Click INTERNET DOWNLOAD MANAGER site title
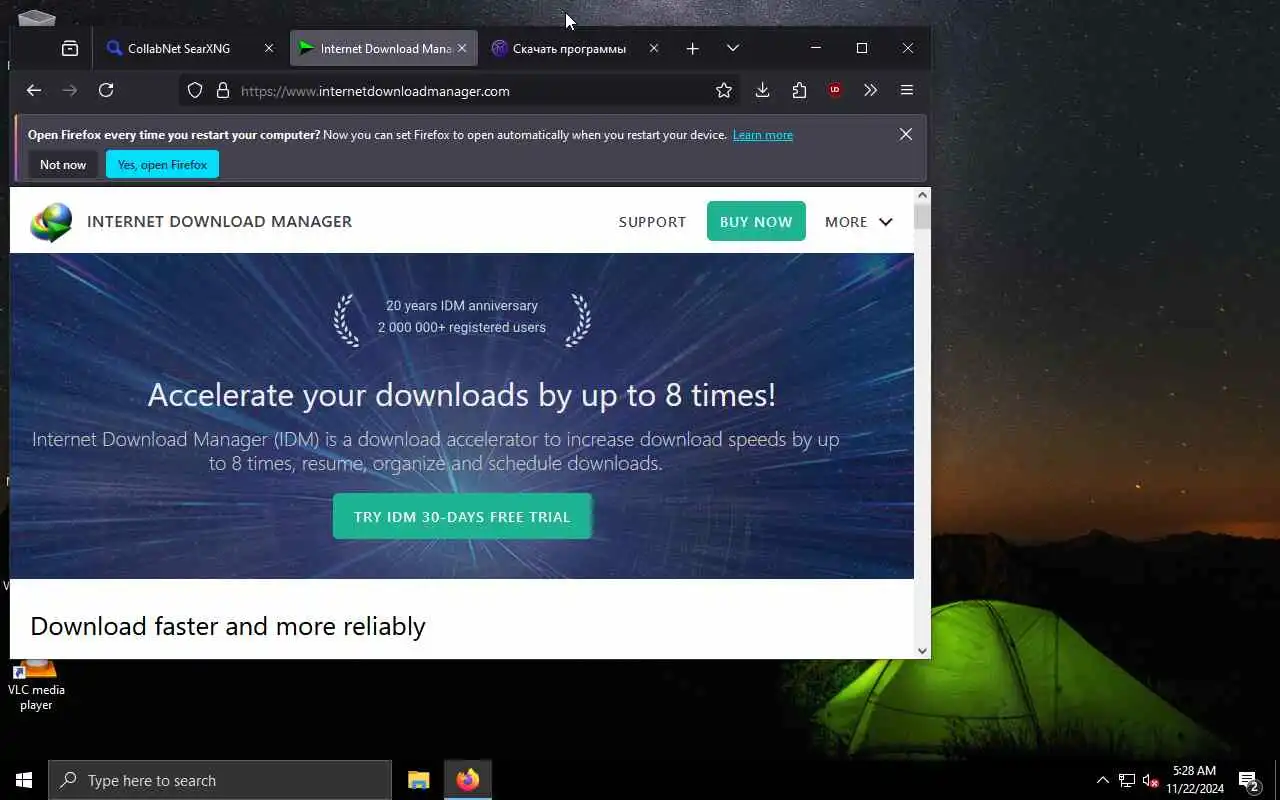Screen dimensions: 1280x800 [220, 222]
